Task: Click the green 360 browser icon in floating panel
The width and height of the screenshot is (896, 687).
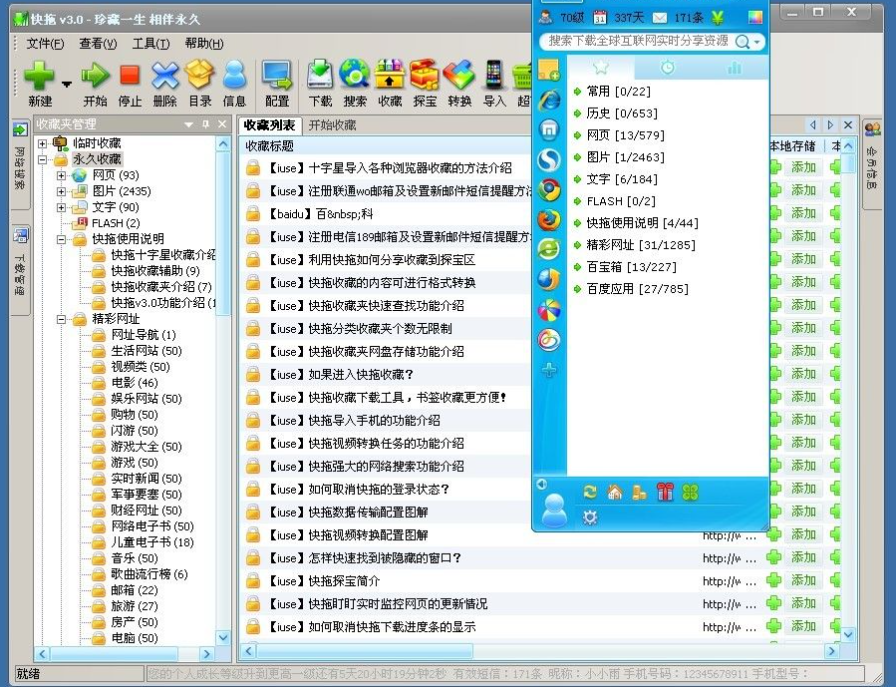Action: click(x=549, y=249)
